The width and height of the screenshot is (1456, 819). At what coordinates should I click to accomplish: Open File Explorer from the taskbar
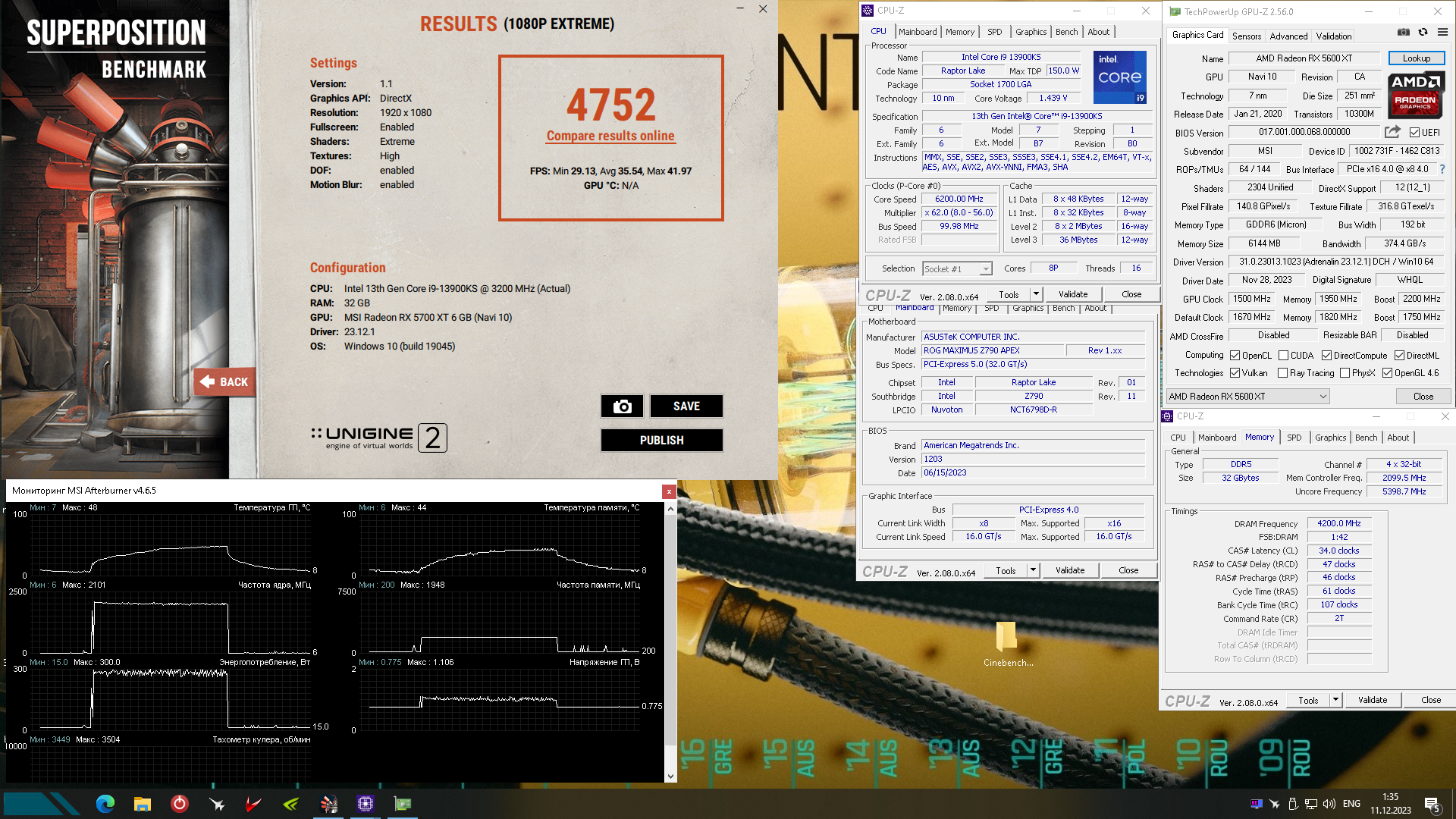[x=142, y=804]
